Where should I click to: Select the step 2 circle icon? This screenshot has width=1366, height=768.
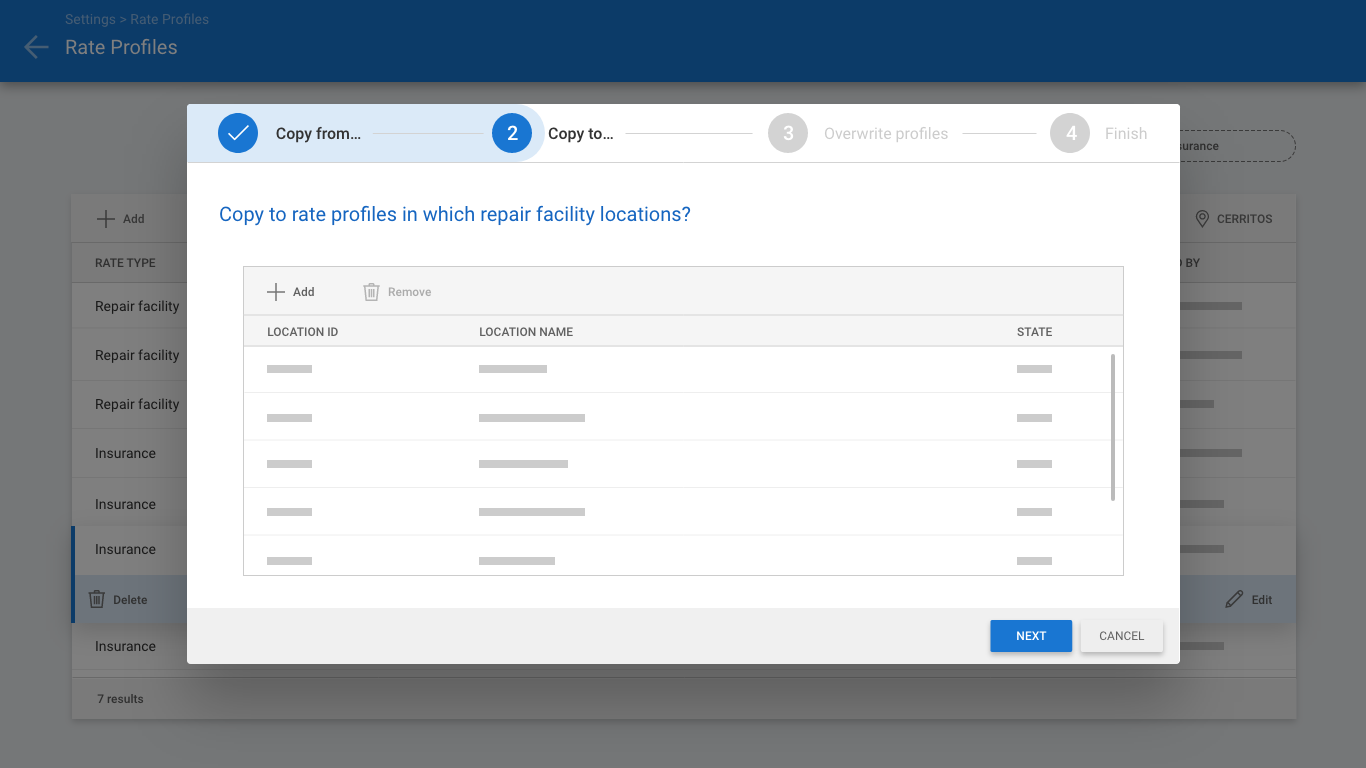[x=512, y=133]
